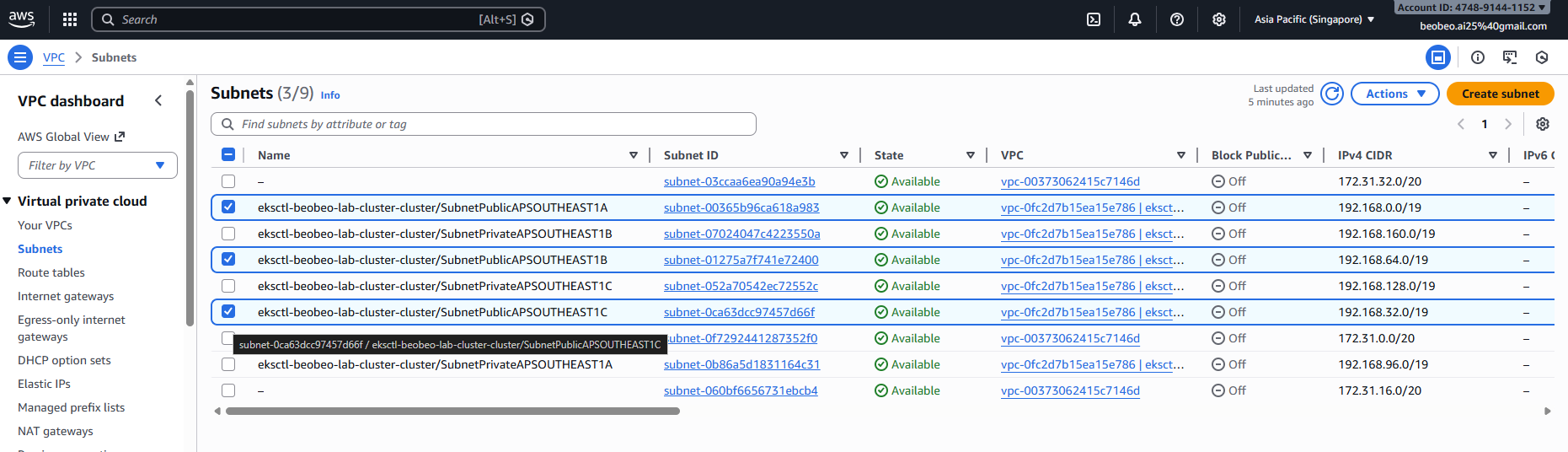Open the Actions dropdown
Screen dimensions: 1568x452
(1394, 94)
